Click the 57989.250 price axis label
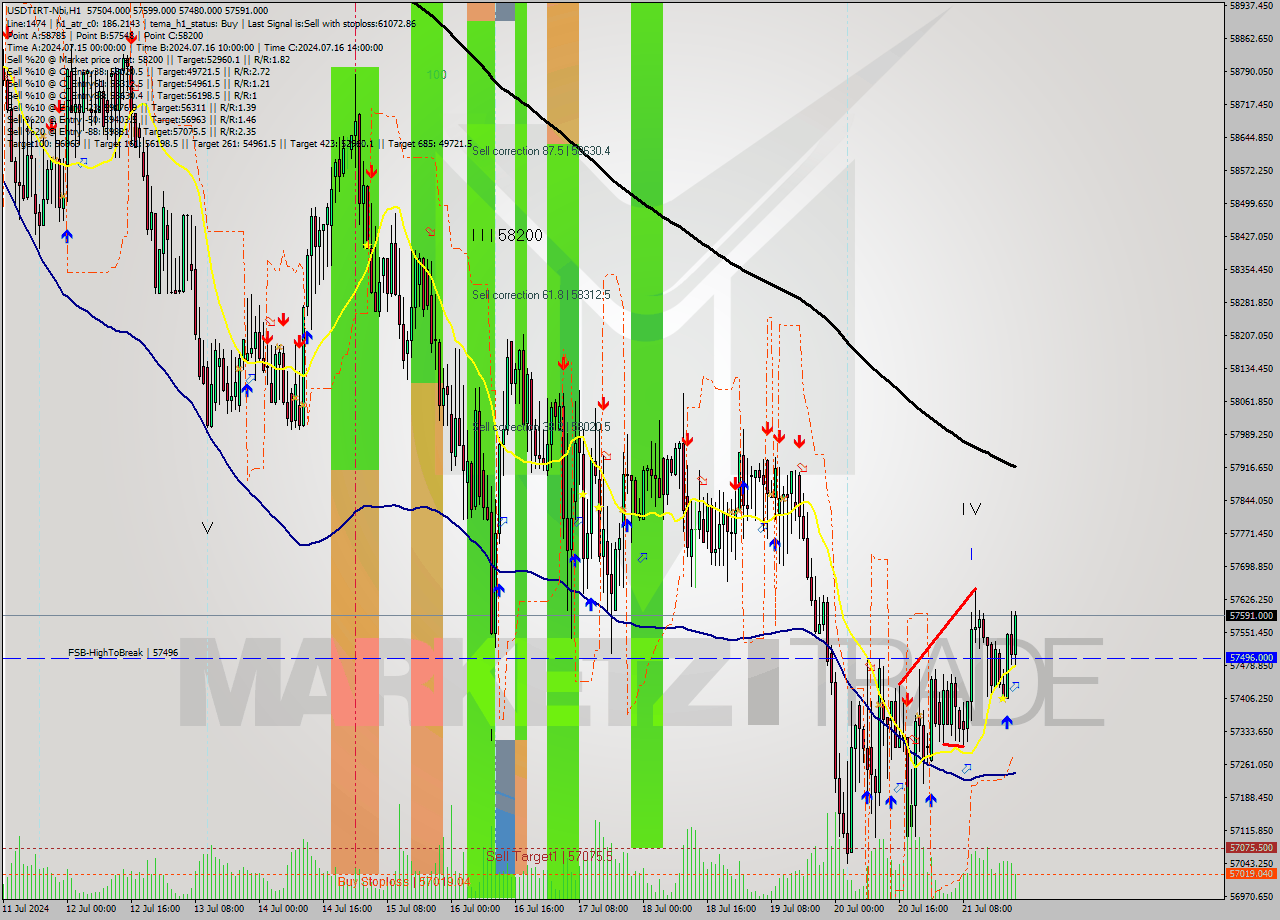 (x=1253, y=434)
